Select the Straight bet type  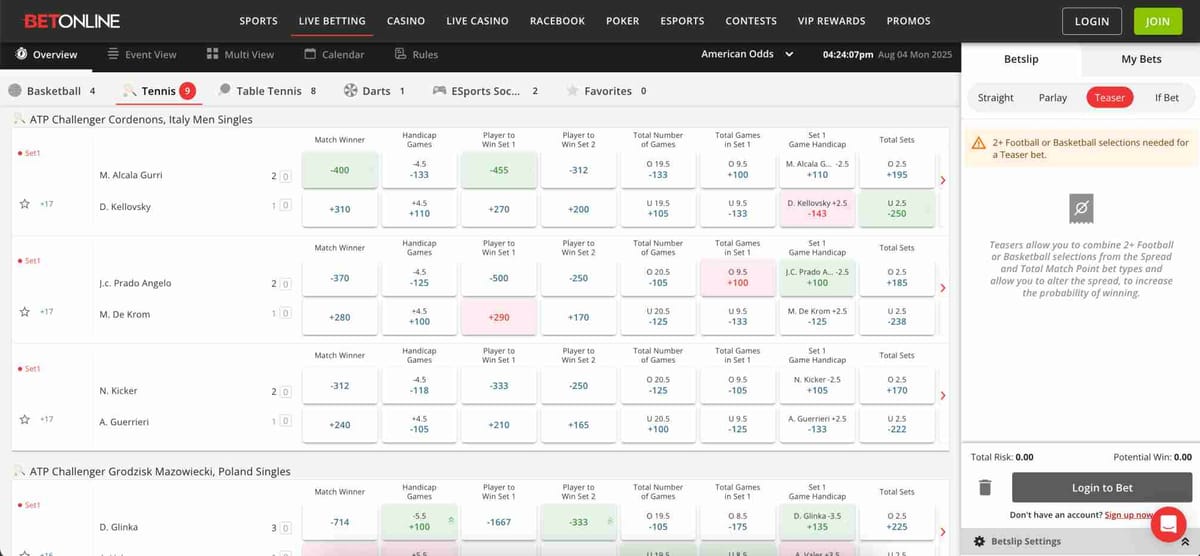pyautogui.click(x=995, y=98)
